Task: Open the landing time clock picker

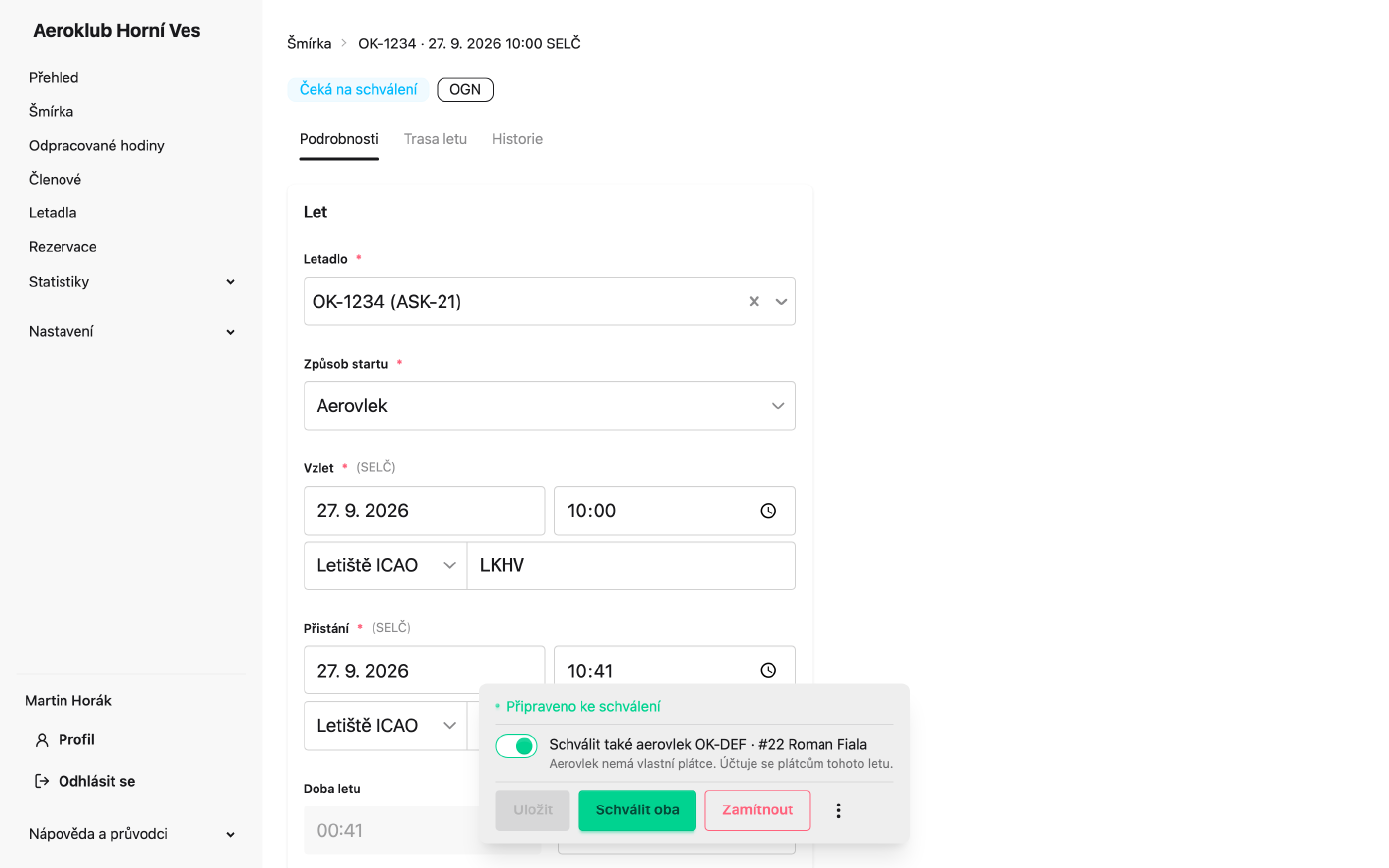Action: tap(768, 671)
